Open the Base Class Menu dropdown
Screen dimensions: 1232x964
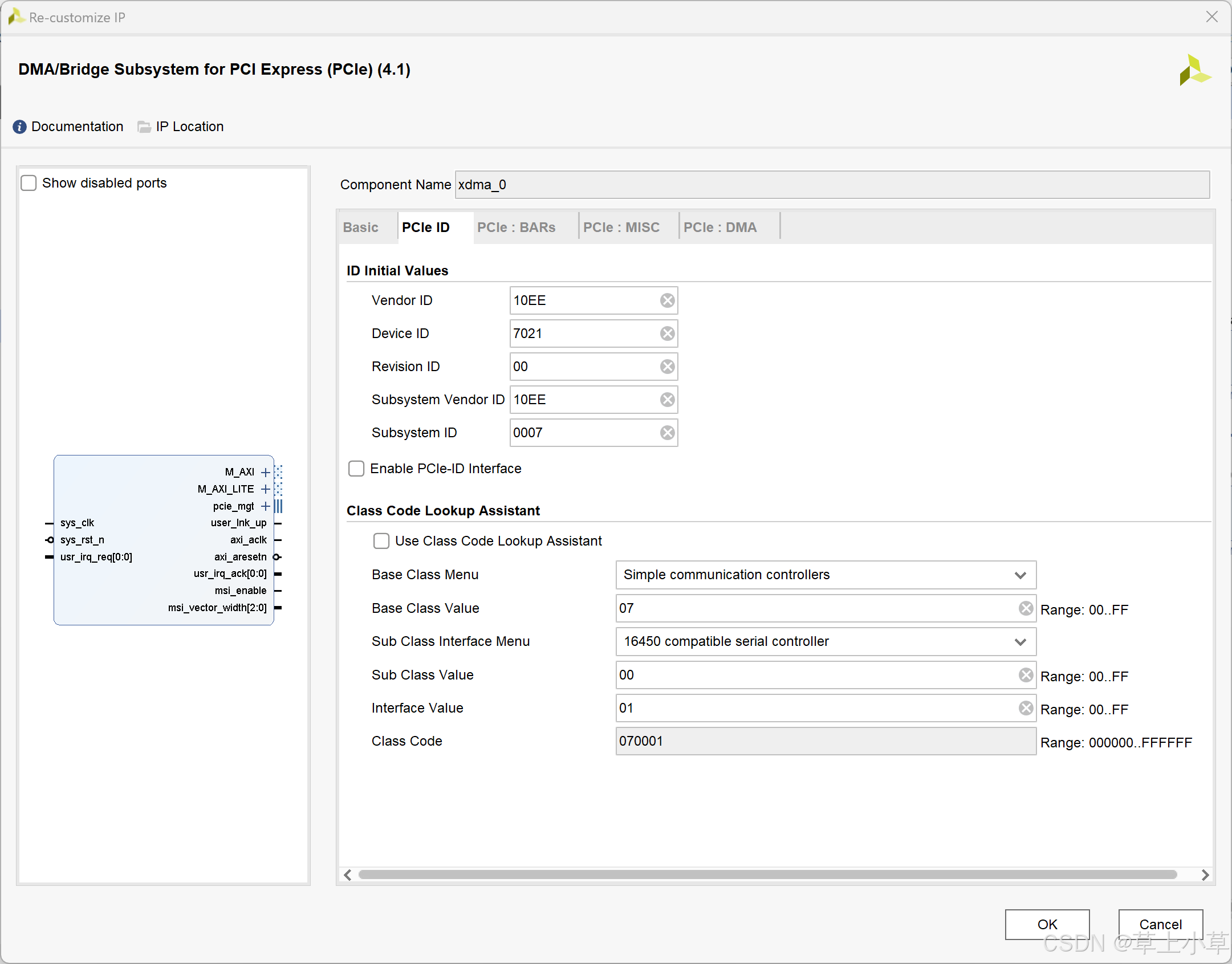825,575
